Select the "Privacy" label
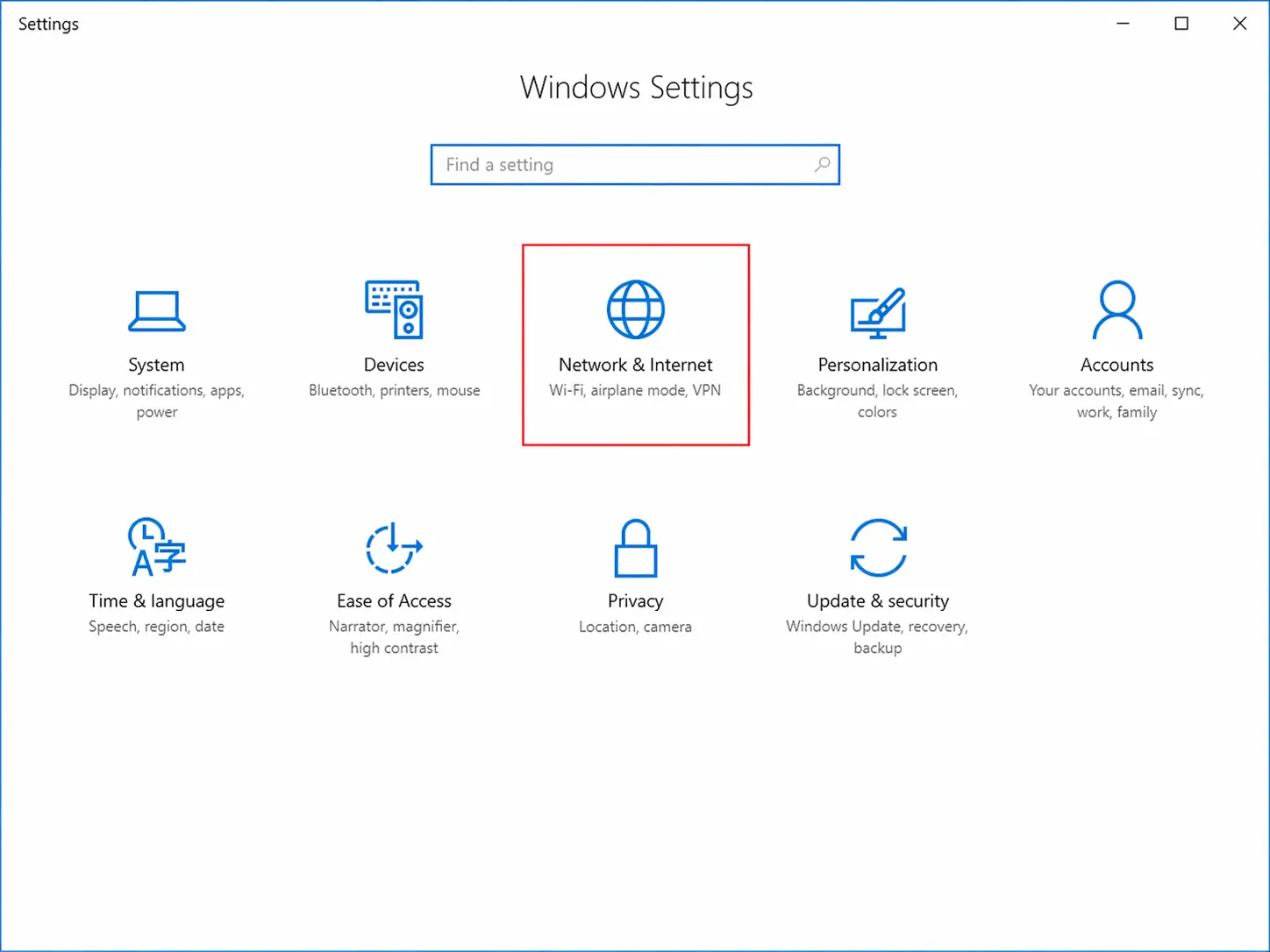1270x952 pixels. click(636, 601)
